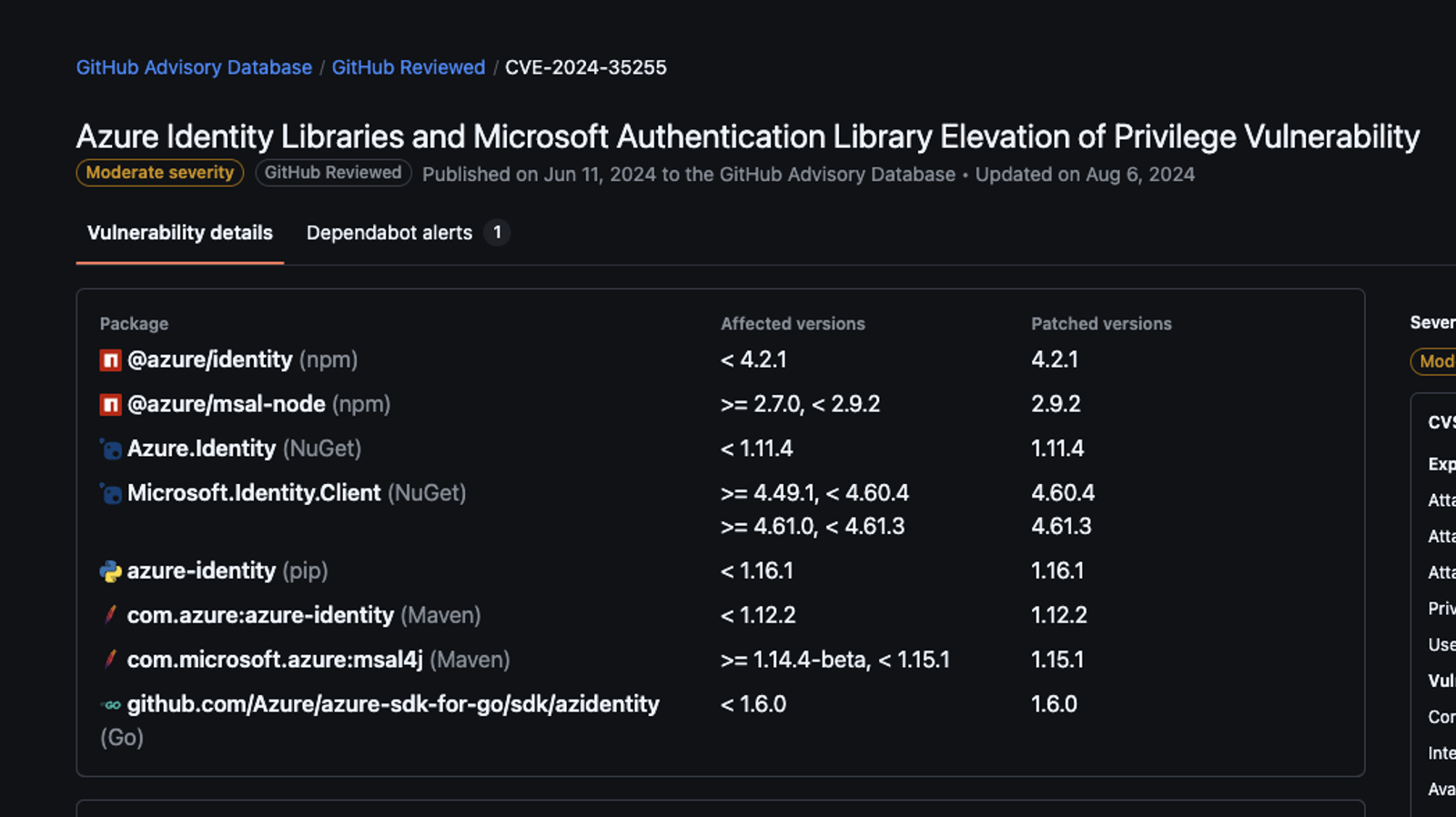Viewport: 1456px width, 817px height.
Task: Click NuGet icon beside Azure.Identity
Action: pyautogui.click(x=110, y=449)
